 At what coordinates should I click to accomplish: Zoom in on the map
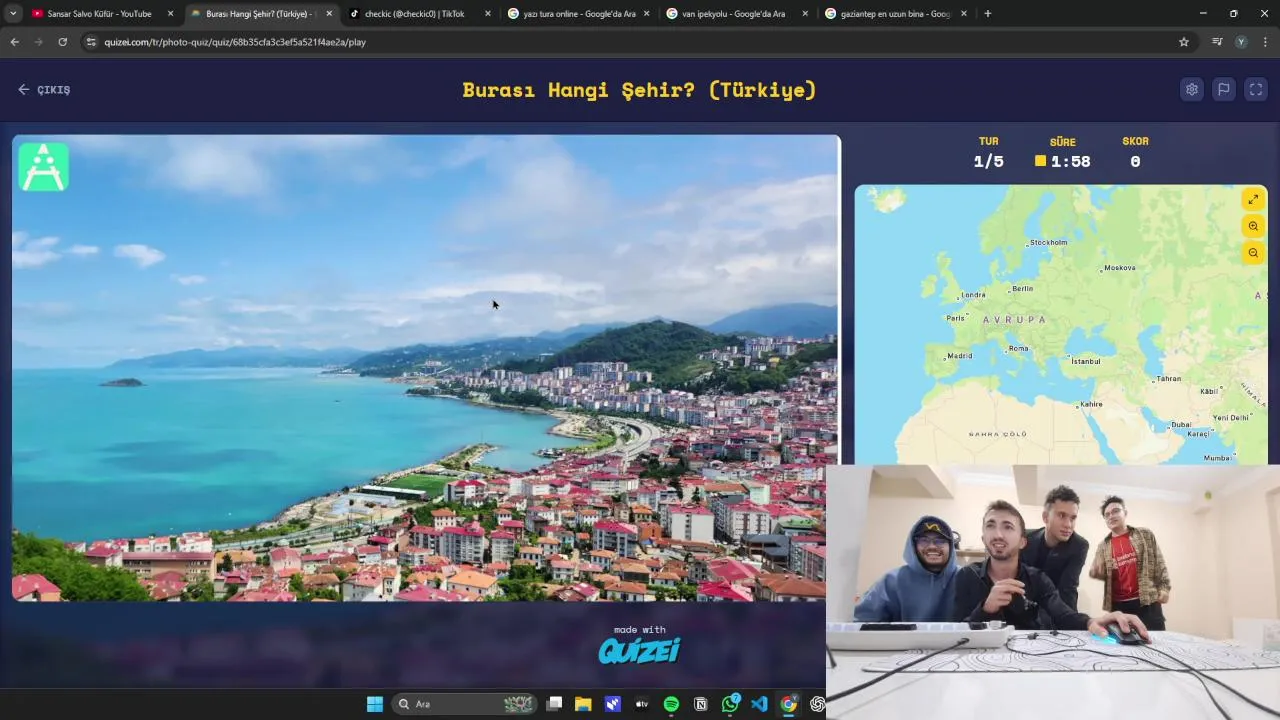[1253, 226]
